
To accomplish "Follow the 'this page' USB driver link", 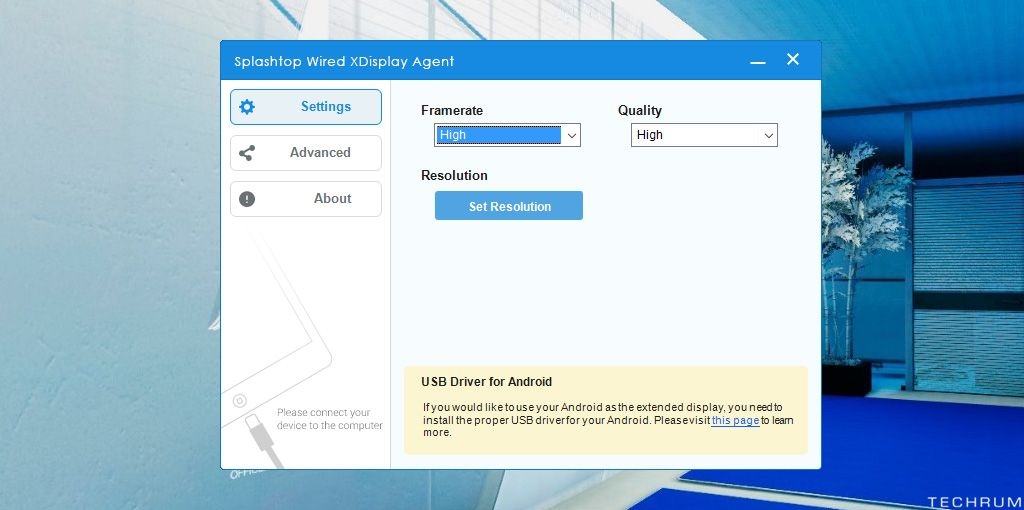I will point(735,421).
